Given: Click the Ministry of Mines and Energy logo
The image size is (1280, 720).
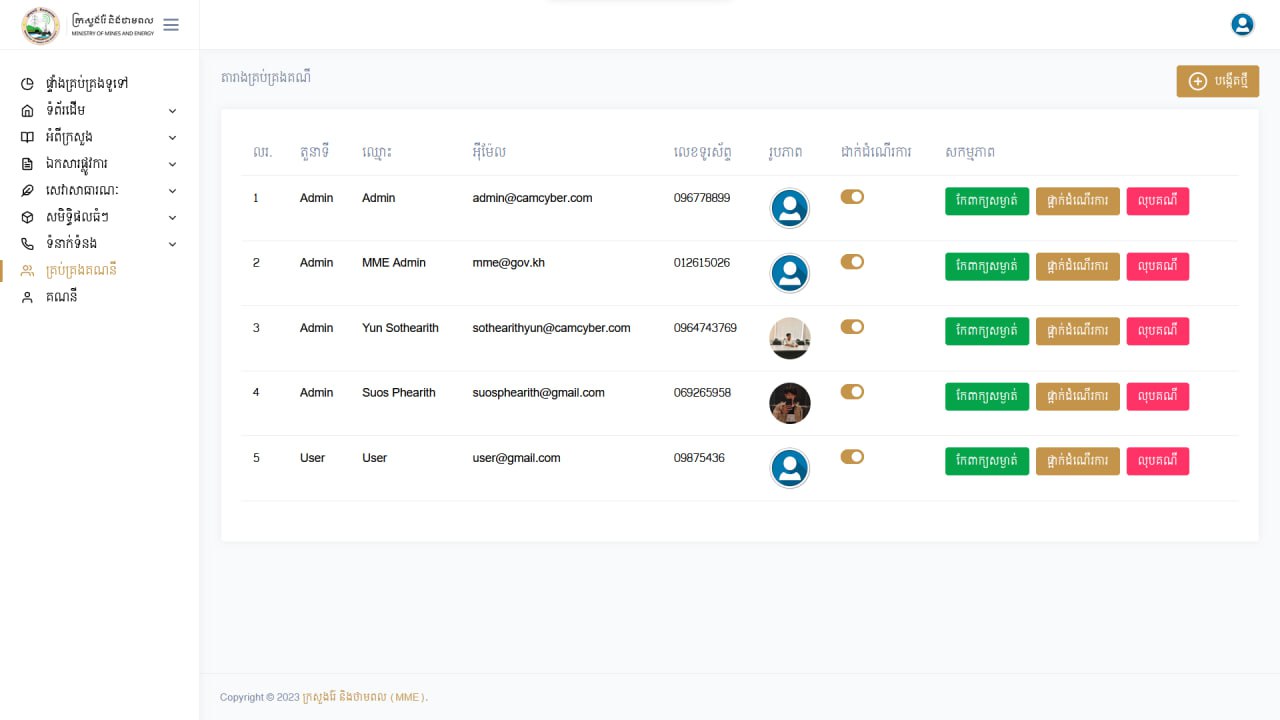Looking at the screenshot, I should pos(41,25).
